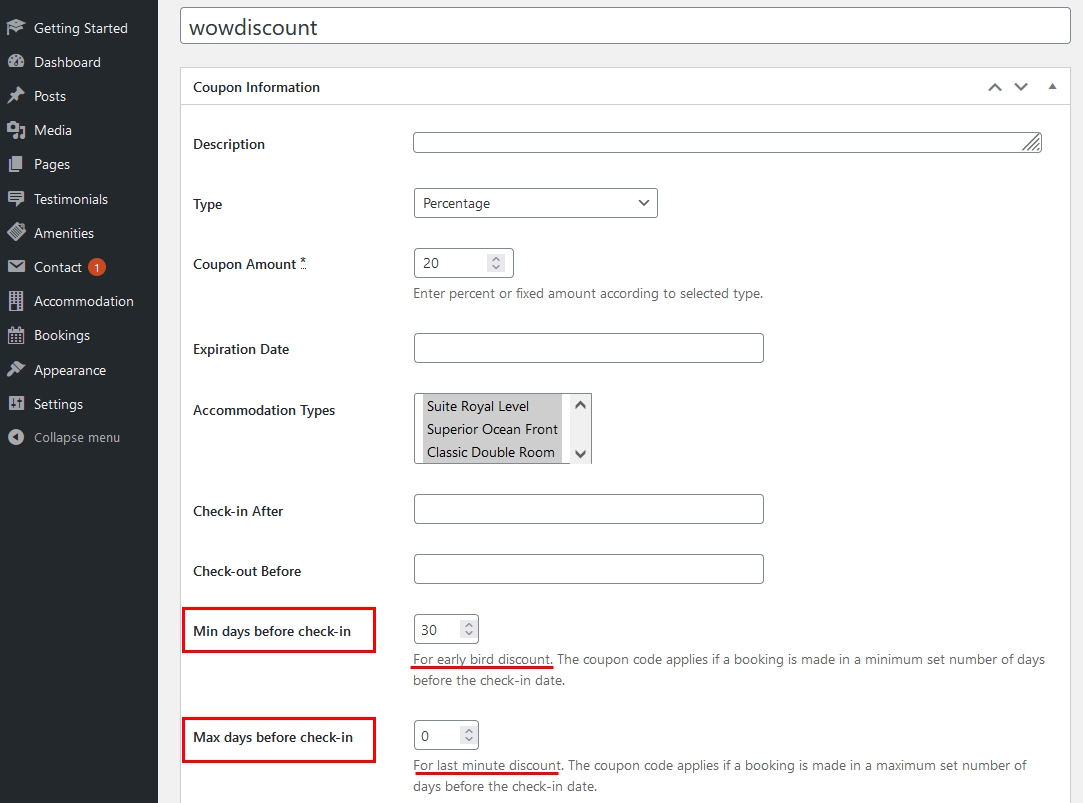Image resolution: width=1083 pixels, height=803 pixels.
Task: Click Accommodation Types list scroll up arrow
Action: pos(580,405)
